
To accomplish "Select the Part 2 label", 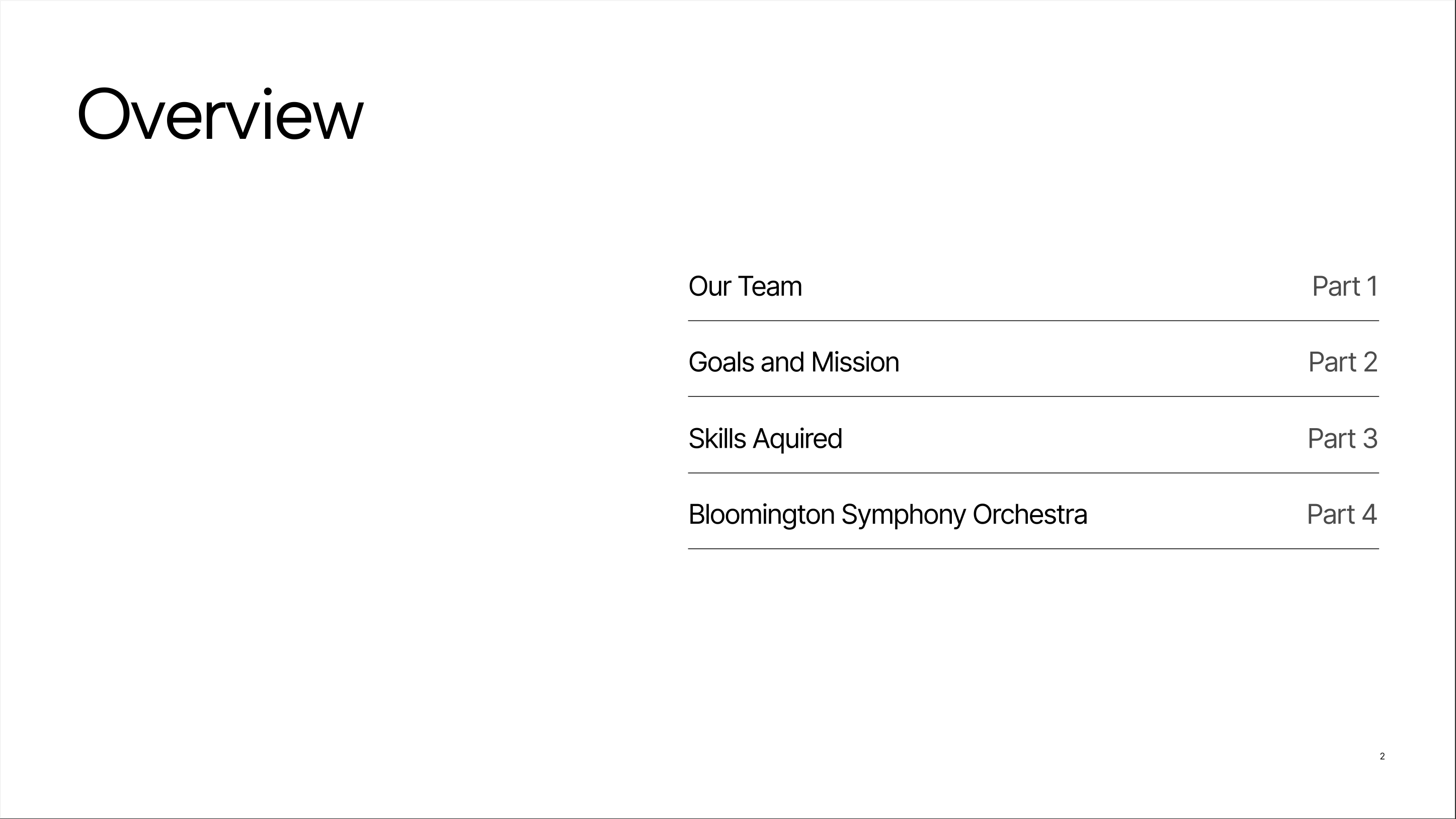I will pyautogui.click(x=1343, y=362).
